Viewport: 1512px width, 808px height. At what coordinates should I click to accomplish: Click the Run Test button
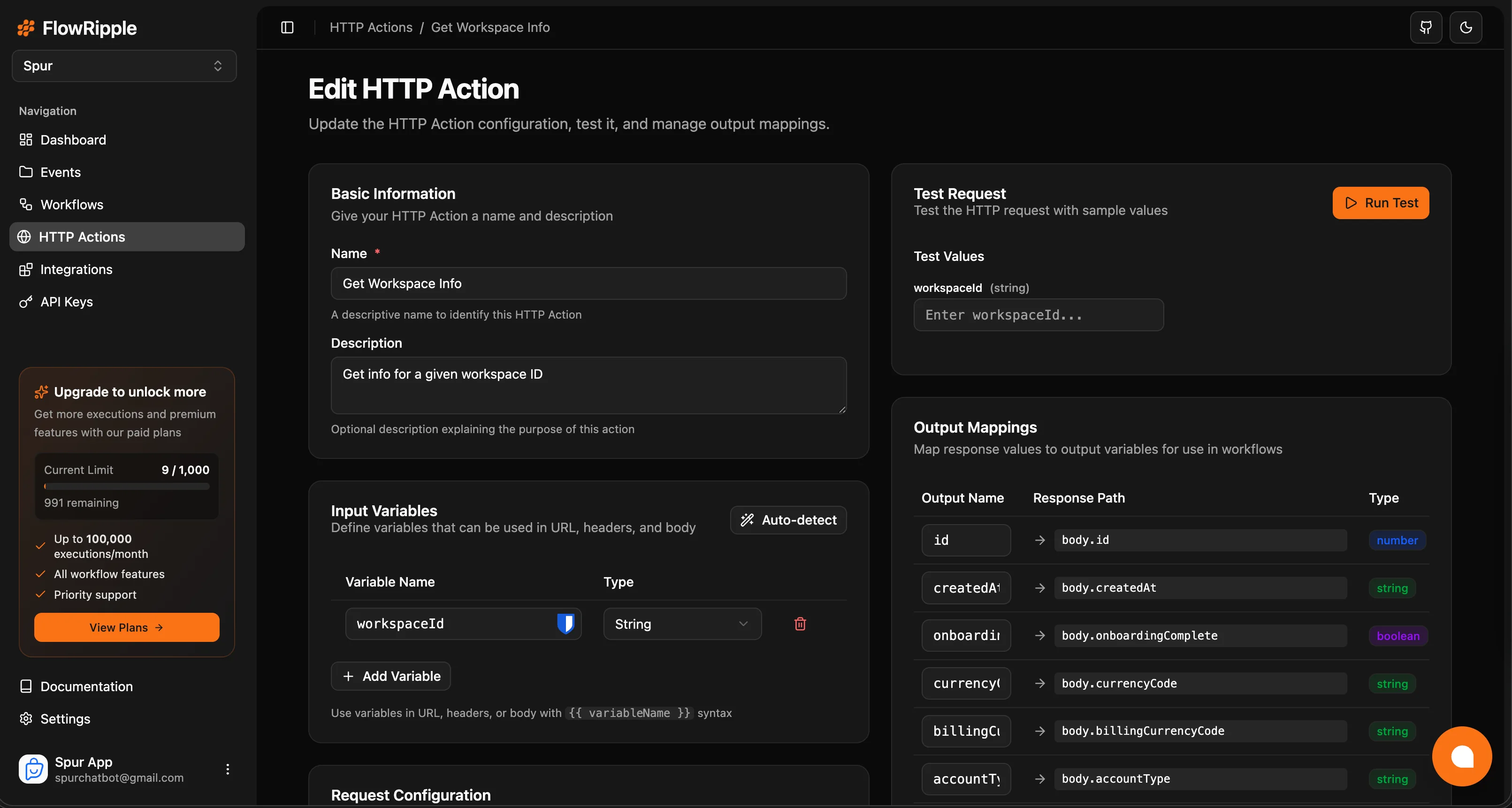tap(1381, 202)
